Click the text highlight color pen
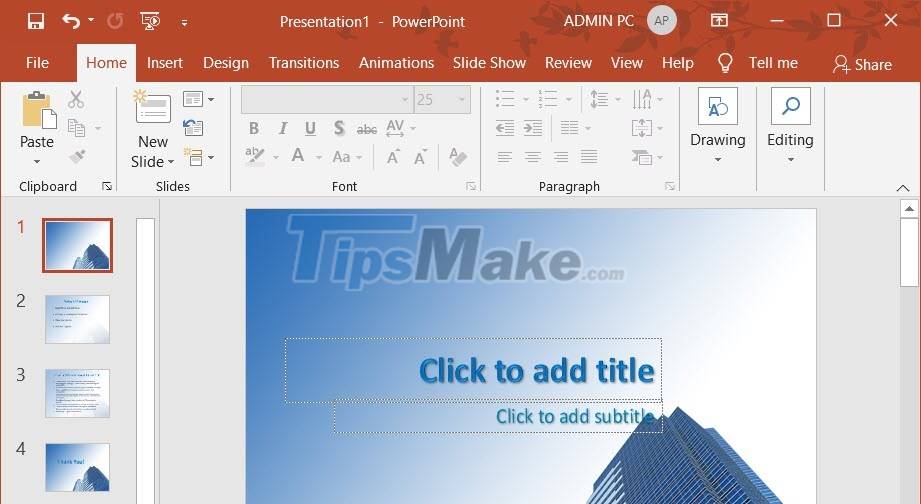This screenshot has height=504, width=921. pyautogui.click(x=255, y=156)
